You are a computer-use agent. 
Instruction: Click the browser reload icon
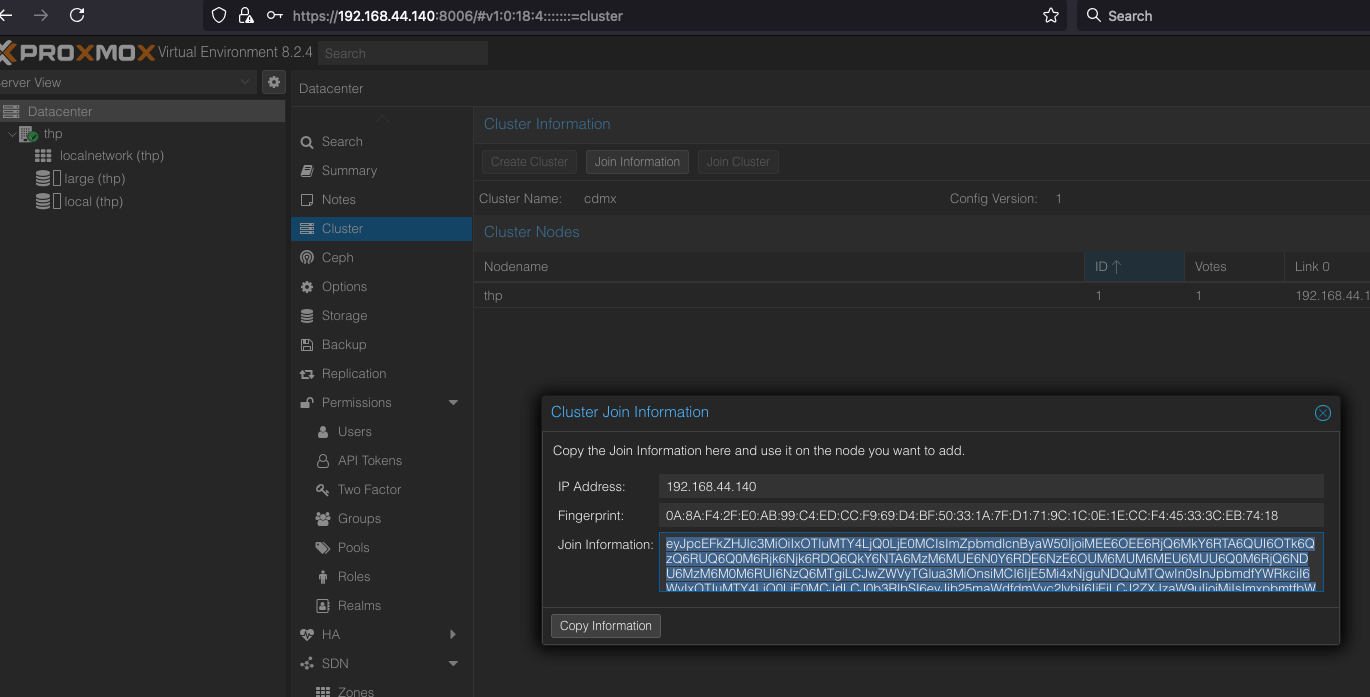77,16
